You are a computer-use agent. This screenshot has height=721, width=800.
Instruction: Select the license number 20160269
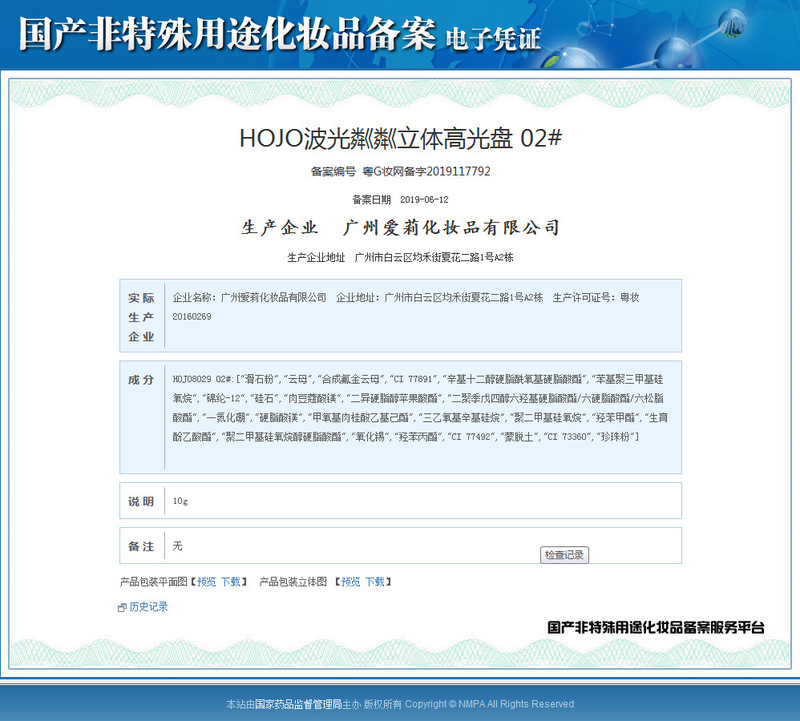[192, 316]
